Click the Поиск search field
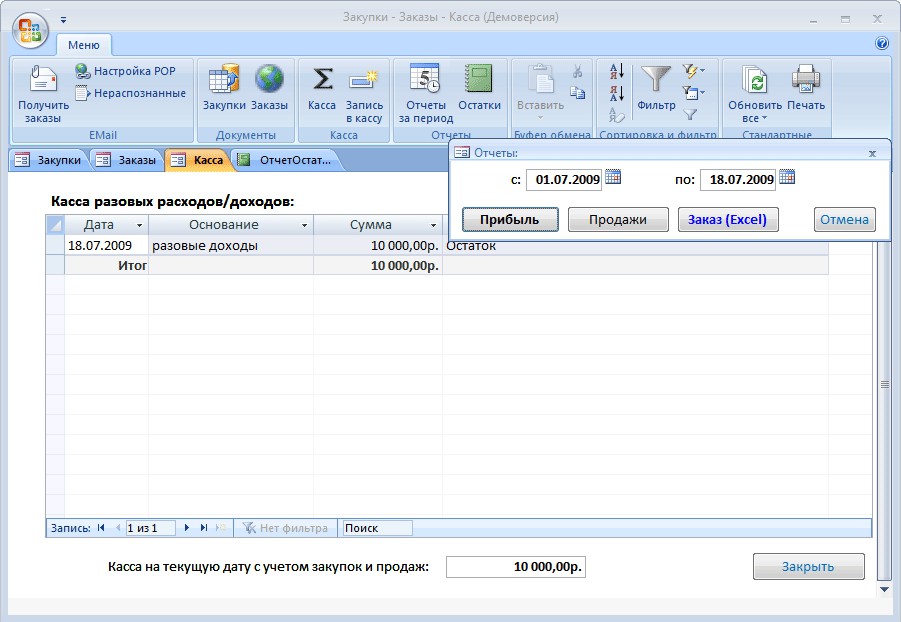This screenshot has height=622, width=901. coord(377,528)
